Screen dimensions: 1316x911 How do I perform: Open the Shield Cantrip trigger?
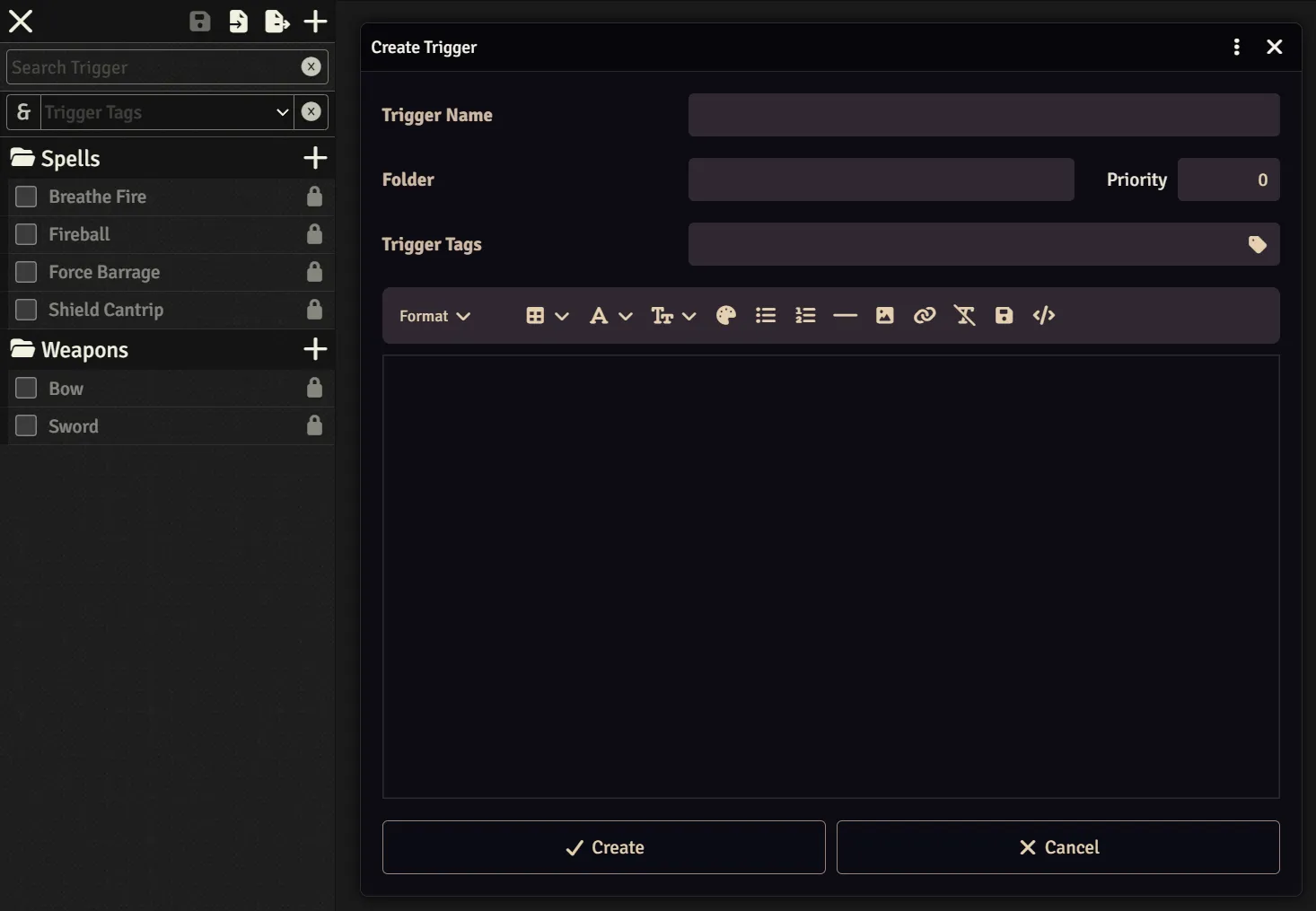[x=106, y=310]
